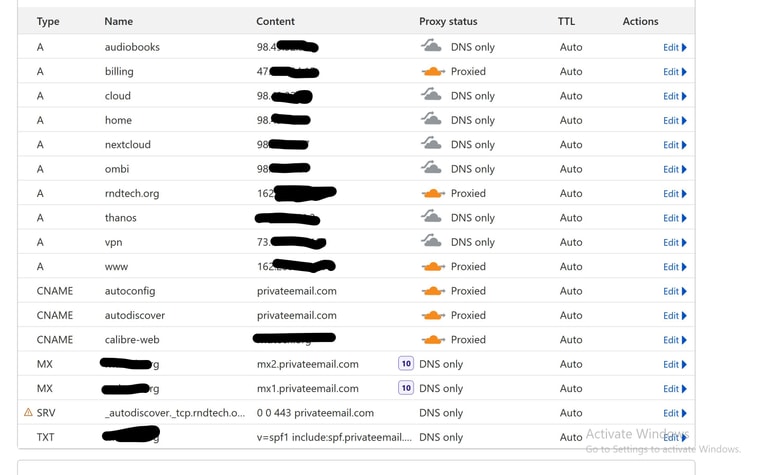Click the warning triangle beside SRV record
Screen dimensions: 760x475
(28, 412)
